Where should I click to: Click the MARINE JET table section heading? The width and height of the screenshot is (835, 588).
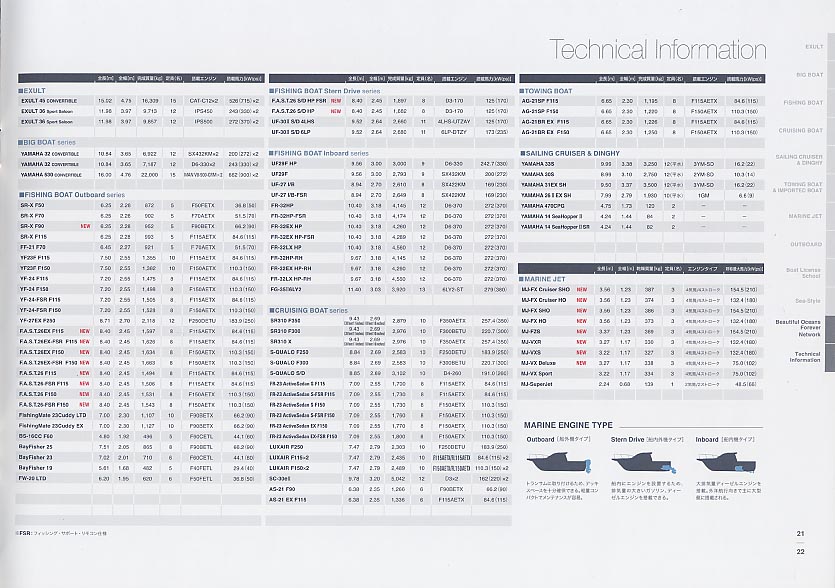tap(542, 279)
